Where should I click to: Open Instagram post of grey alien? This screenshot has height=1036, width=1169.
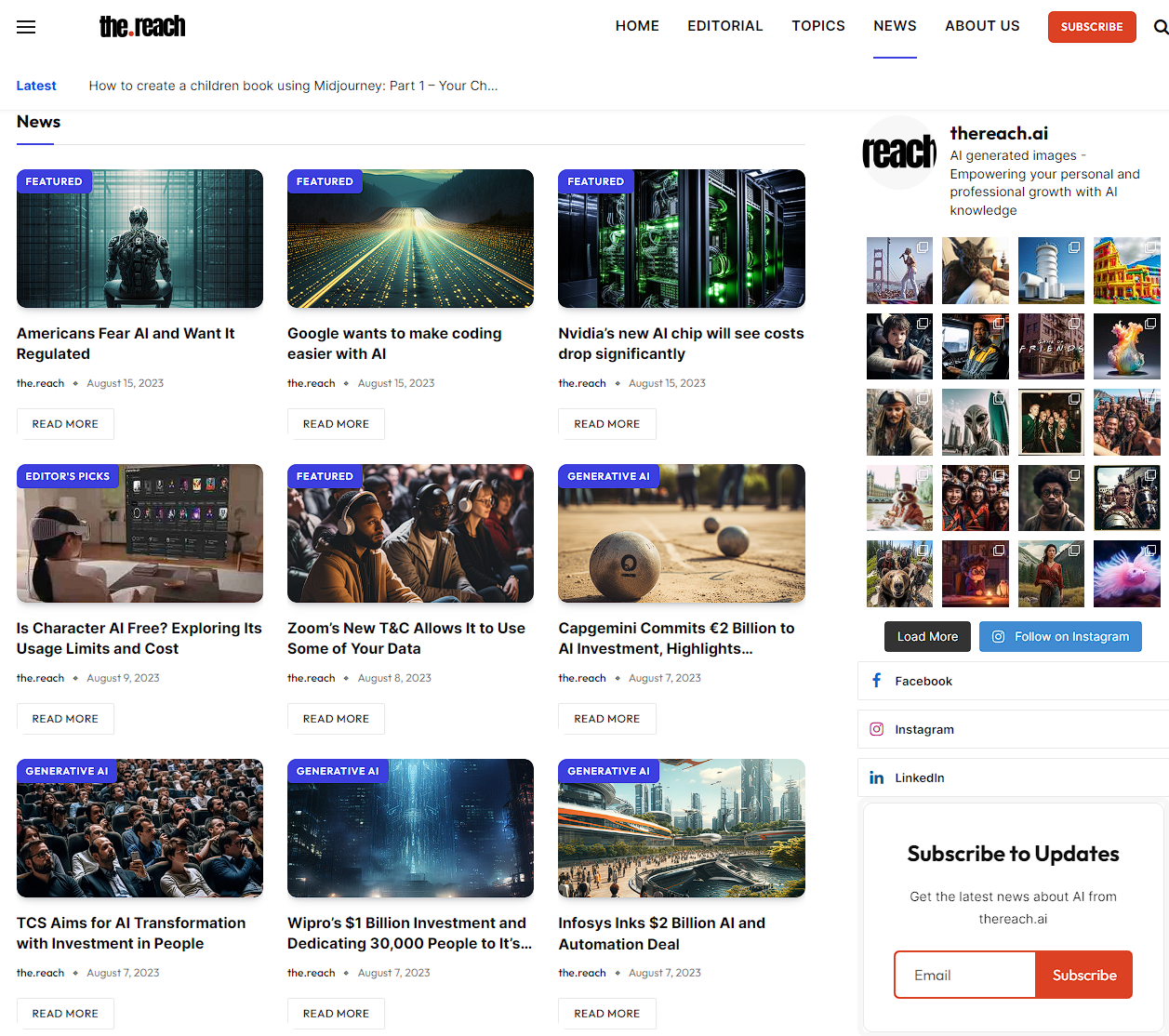(976, 422)
